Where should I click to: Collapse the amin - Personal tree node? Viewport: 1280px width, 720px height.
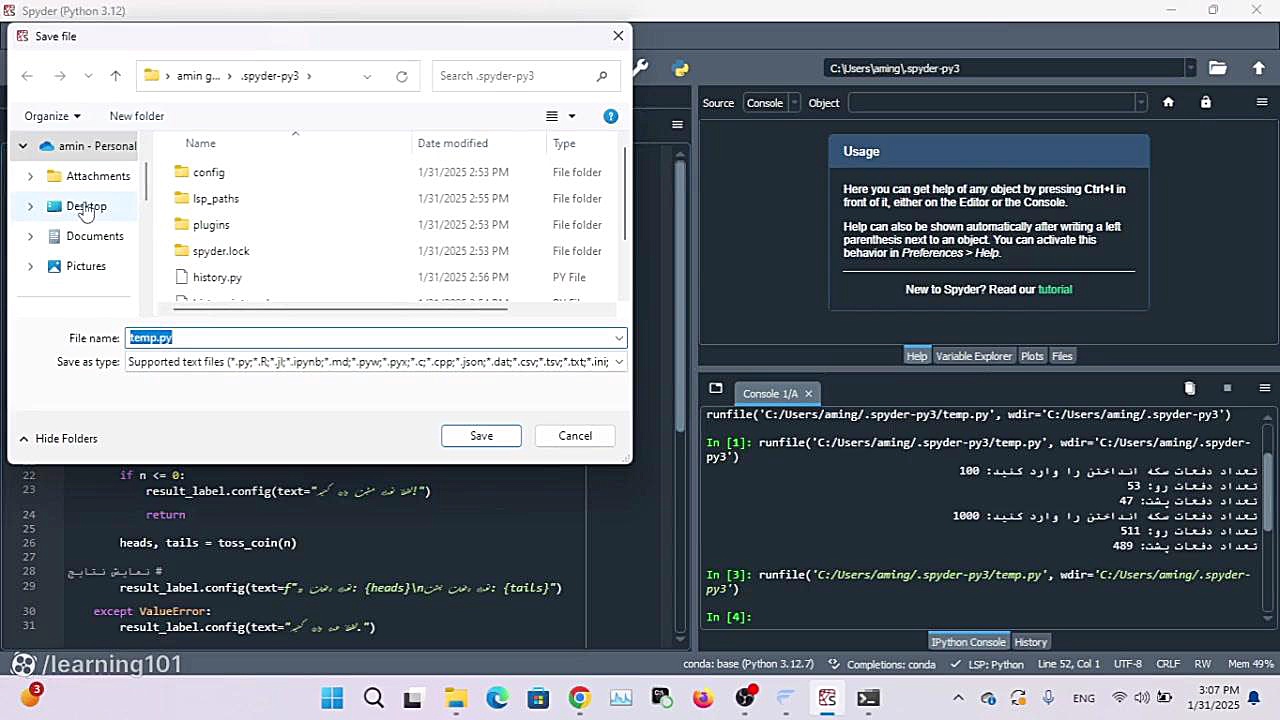[x=22, y=146]
